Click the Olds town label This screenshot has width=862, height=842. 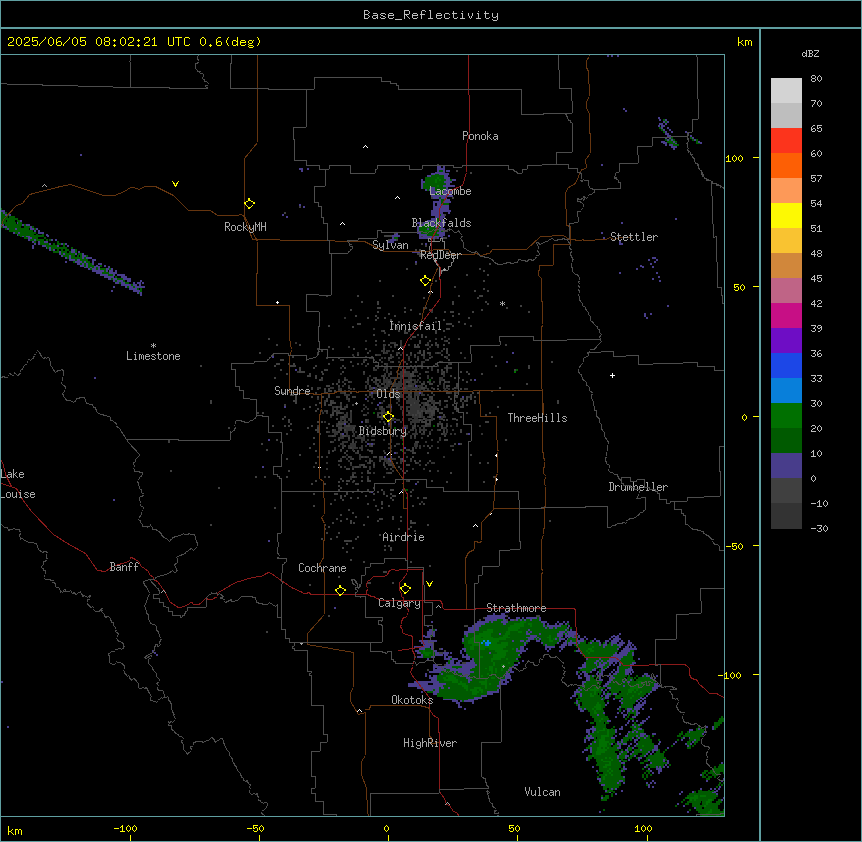point(388,394)
